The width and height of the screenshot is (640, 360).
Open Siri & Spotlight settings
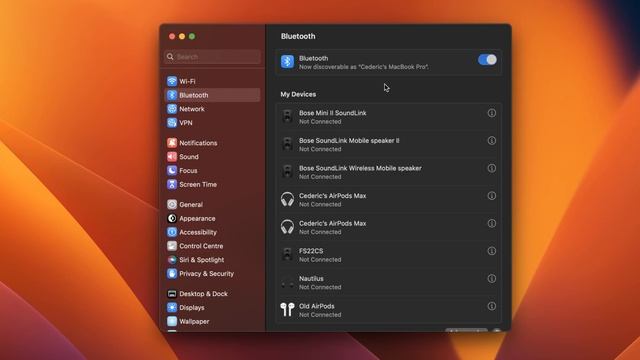(212, 260)
